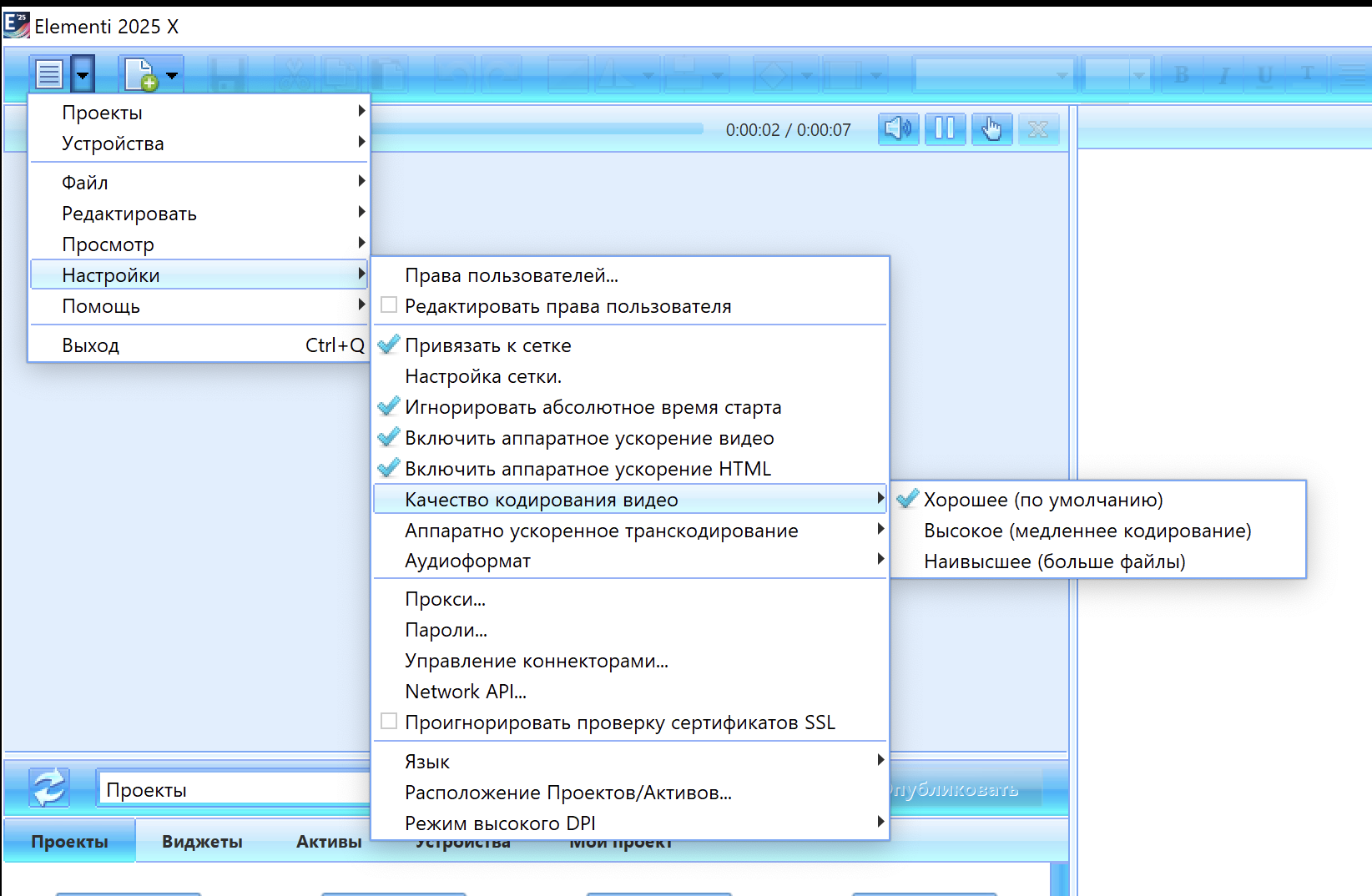Click the faded Cut scissors icon

[293, 75]
